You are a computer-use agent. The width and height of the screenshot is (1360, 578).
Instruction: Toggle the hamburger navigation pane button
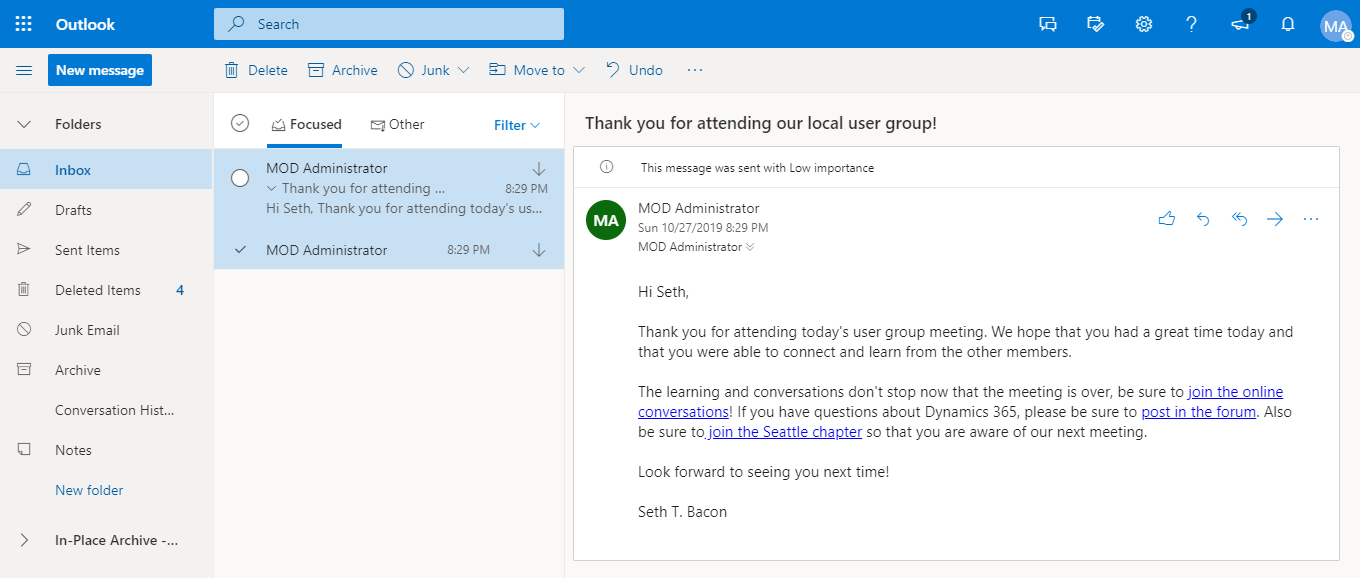24,70
